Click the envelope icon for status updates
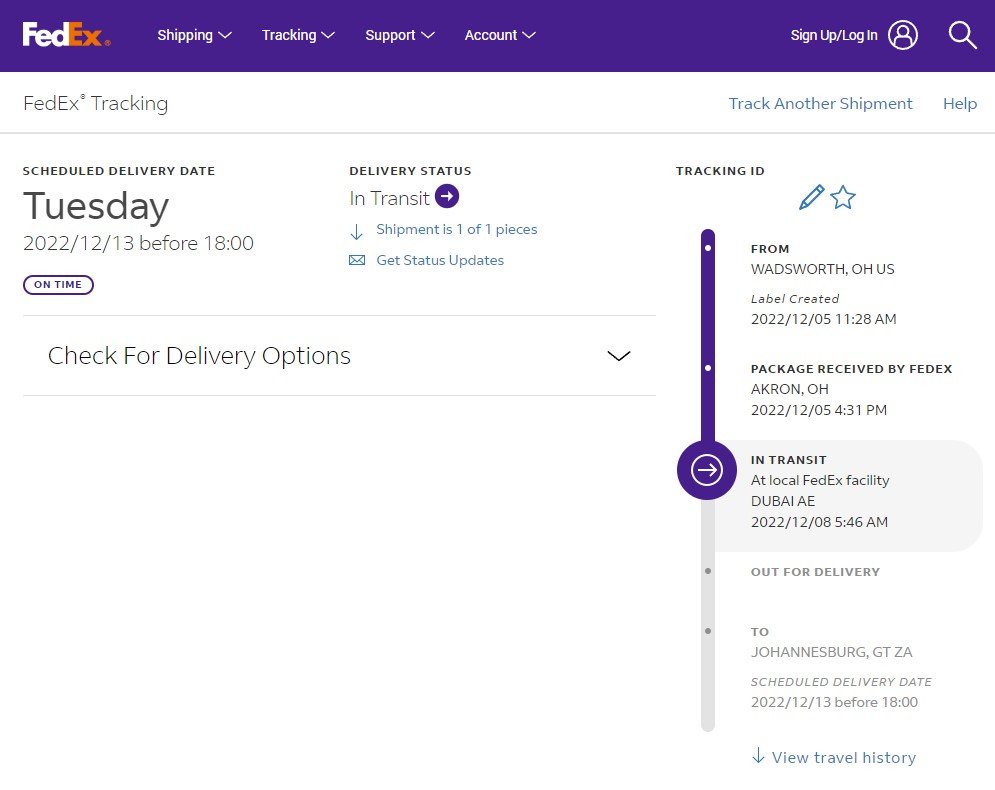Screen dimensions: 995x790 (x=357, y=260)
